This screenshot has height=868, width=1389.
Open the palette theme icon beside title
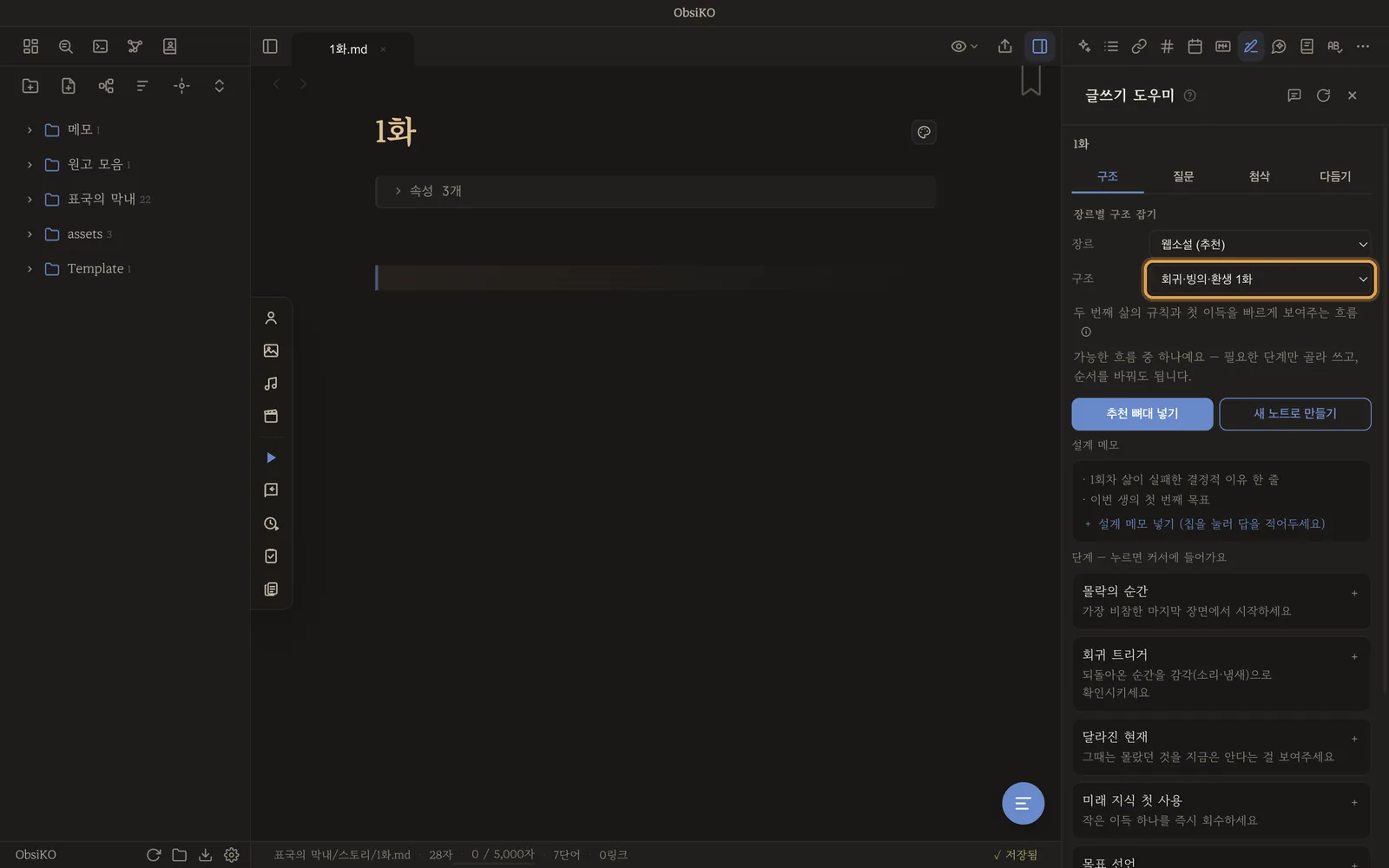924,132
